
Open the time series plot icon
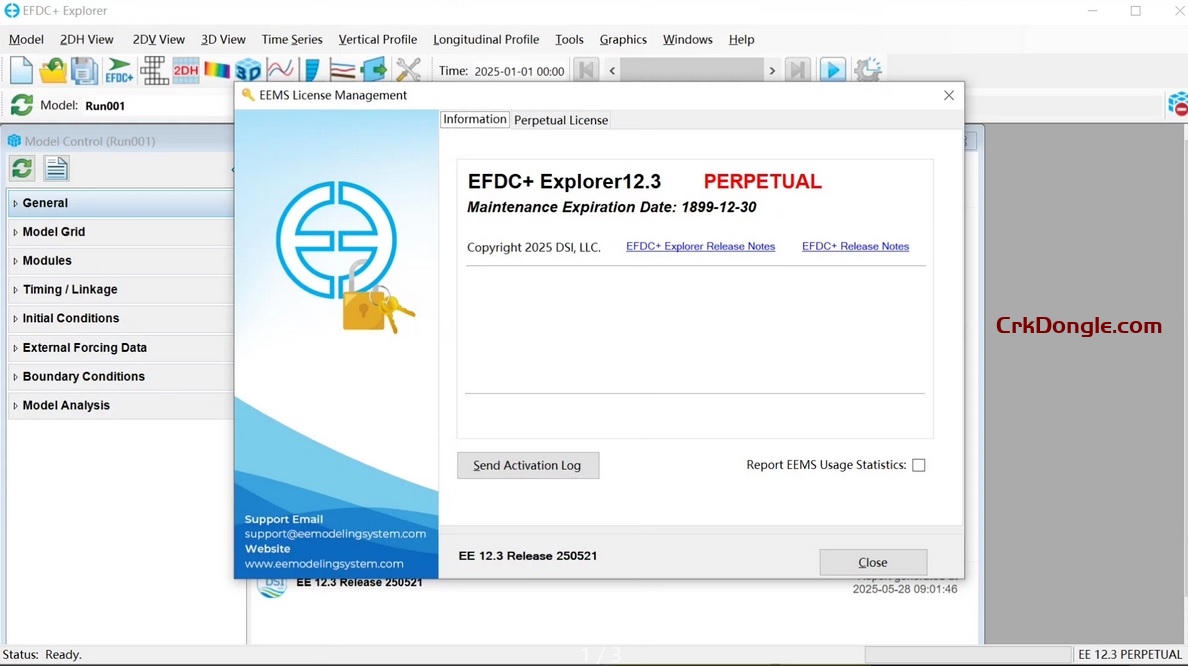click(281, 70)
